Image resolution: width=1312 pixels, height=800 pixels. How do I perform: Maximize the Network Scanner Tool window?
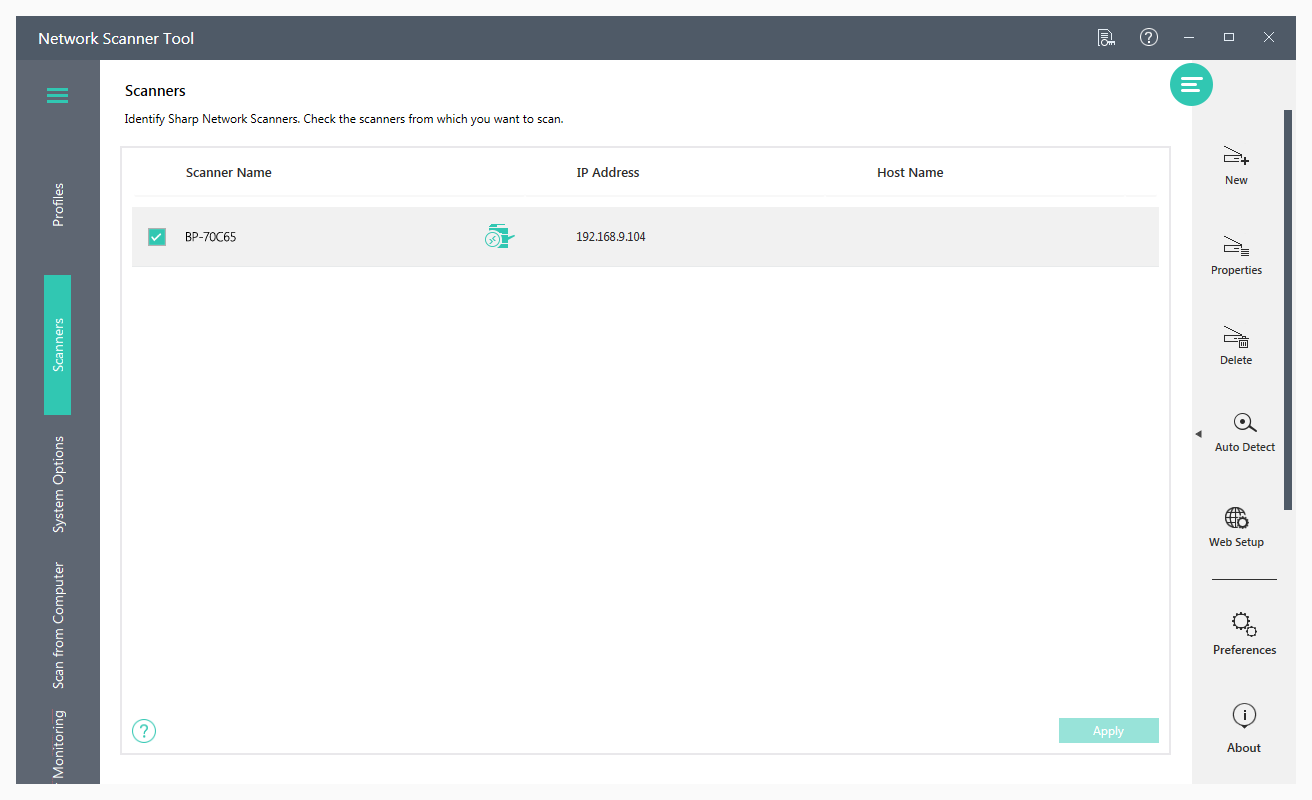1229,37
